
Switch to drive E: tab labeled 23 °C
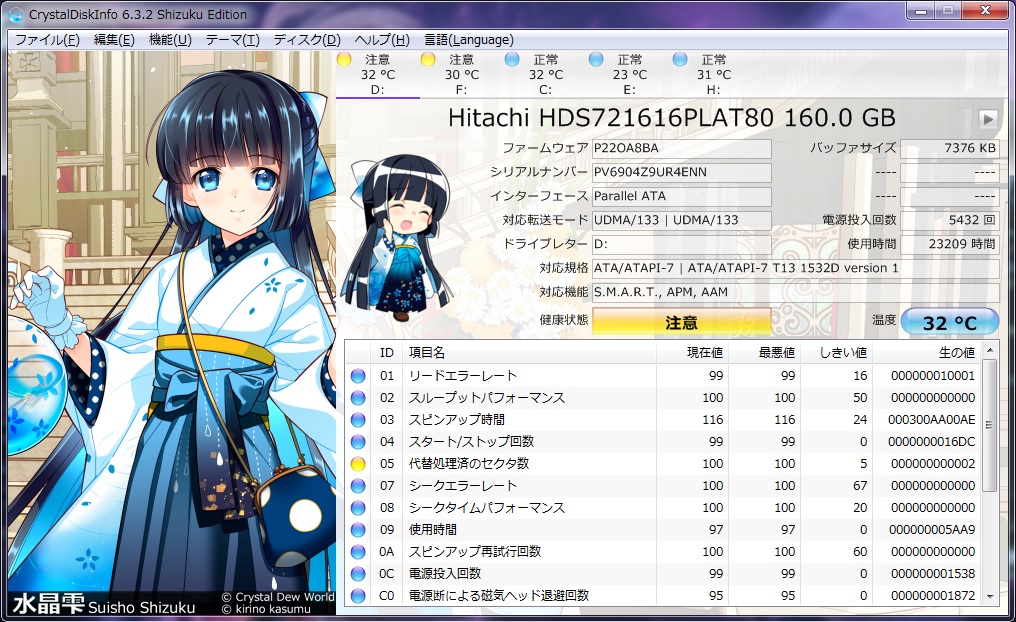coord(630,75)
